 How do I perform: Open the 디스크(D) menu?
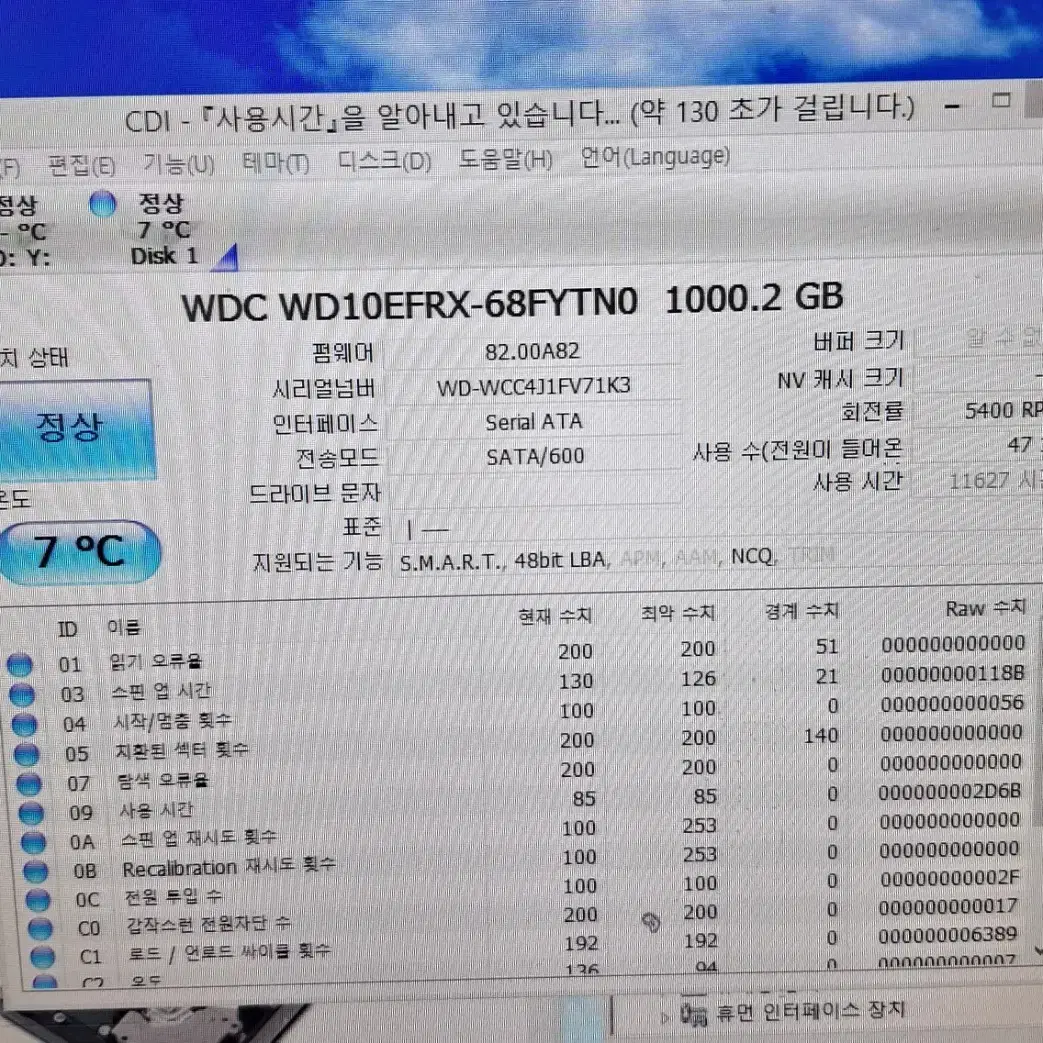pyautogui.click(x=384, y=161)
